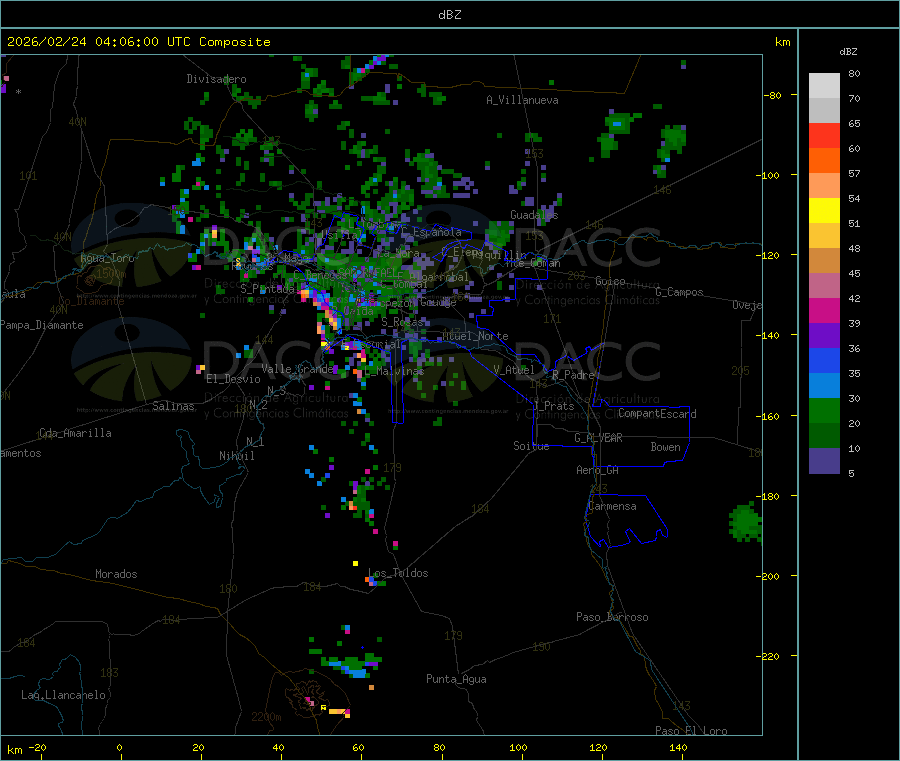This screenshot has height=761, width=900.
Task: Click the Aero_GA label
Action: point(598,470)
